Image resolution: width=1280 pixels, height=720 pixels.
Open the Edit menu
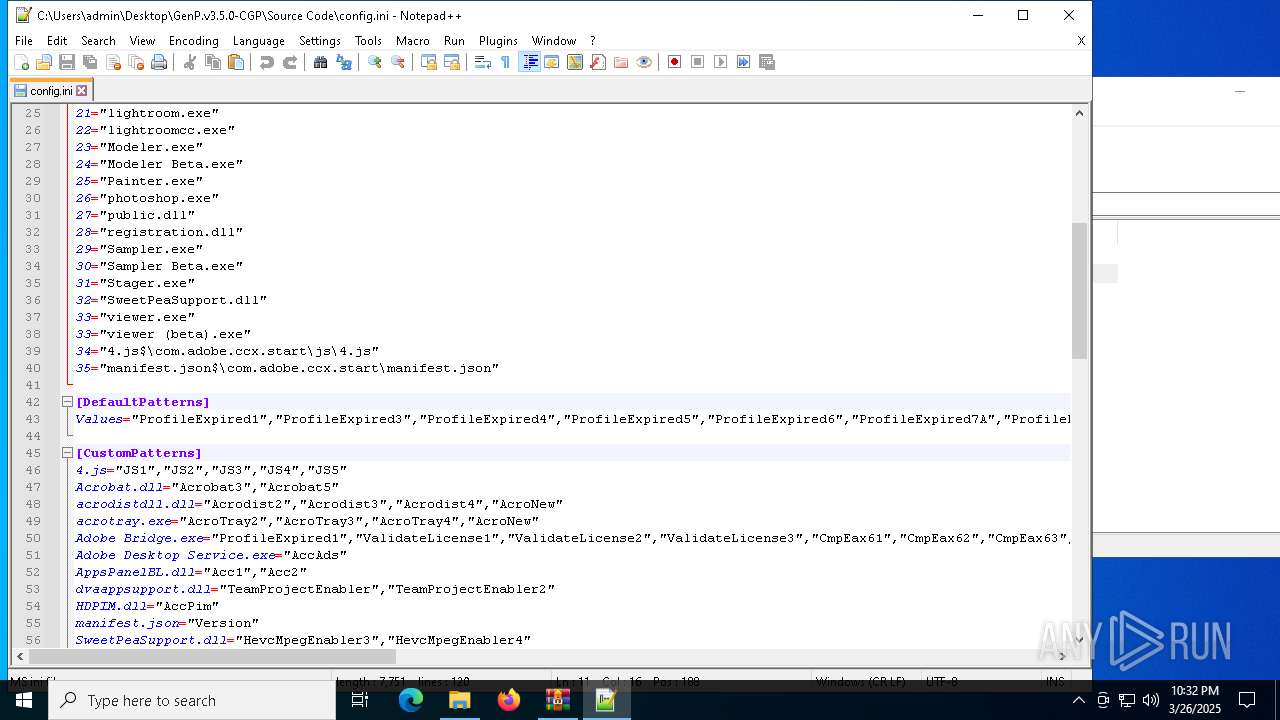(57, 41)
